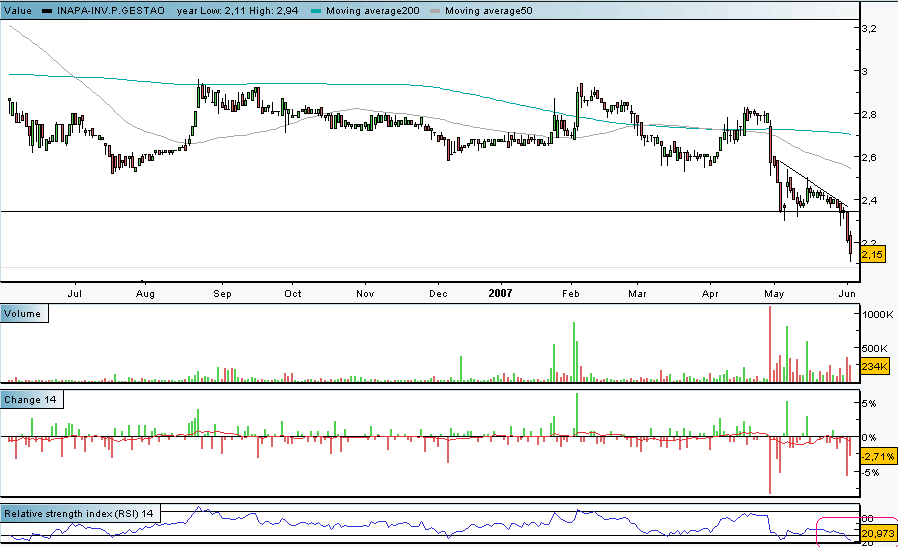Image resolution: width=898 pixels, height=547 pixels.
Task: Click the 3,2 price axis label
Action: pyautogui.click(x=869, y=29)
